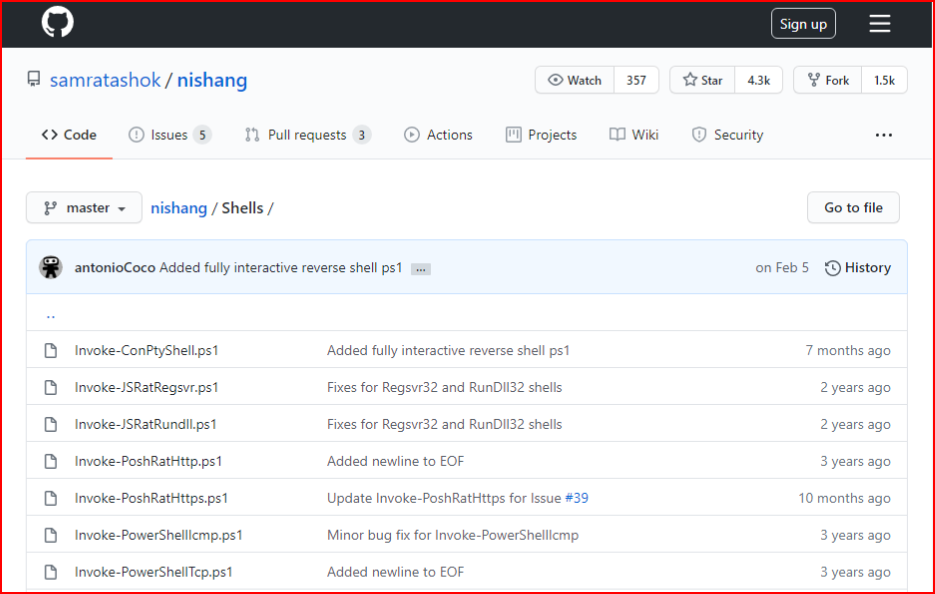
Task: Open the Actions tab
Action: tap(438, 135)
